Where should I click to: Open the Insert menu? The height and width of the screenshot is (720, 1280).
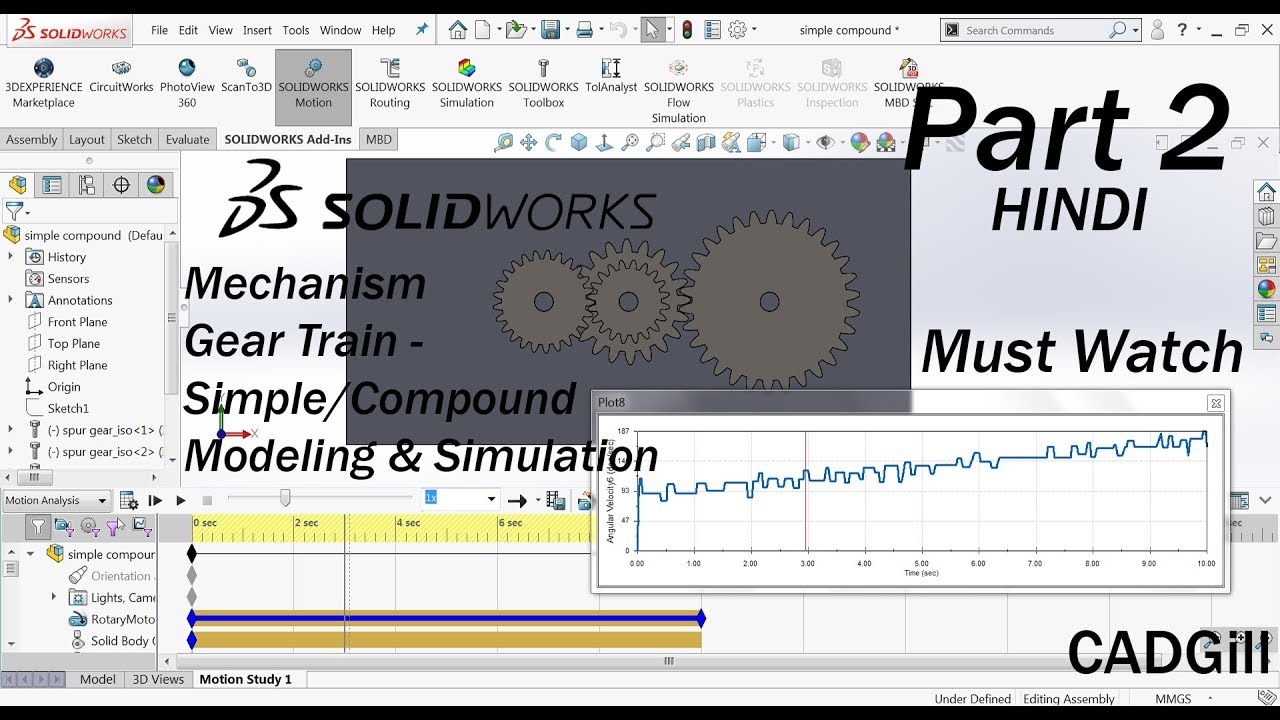257,30
